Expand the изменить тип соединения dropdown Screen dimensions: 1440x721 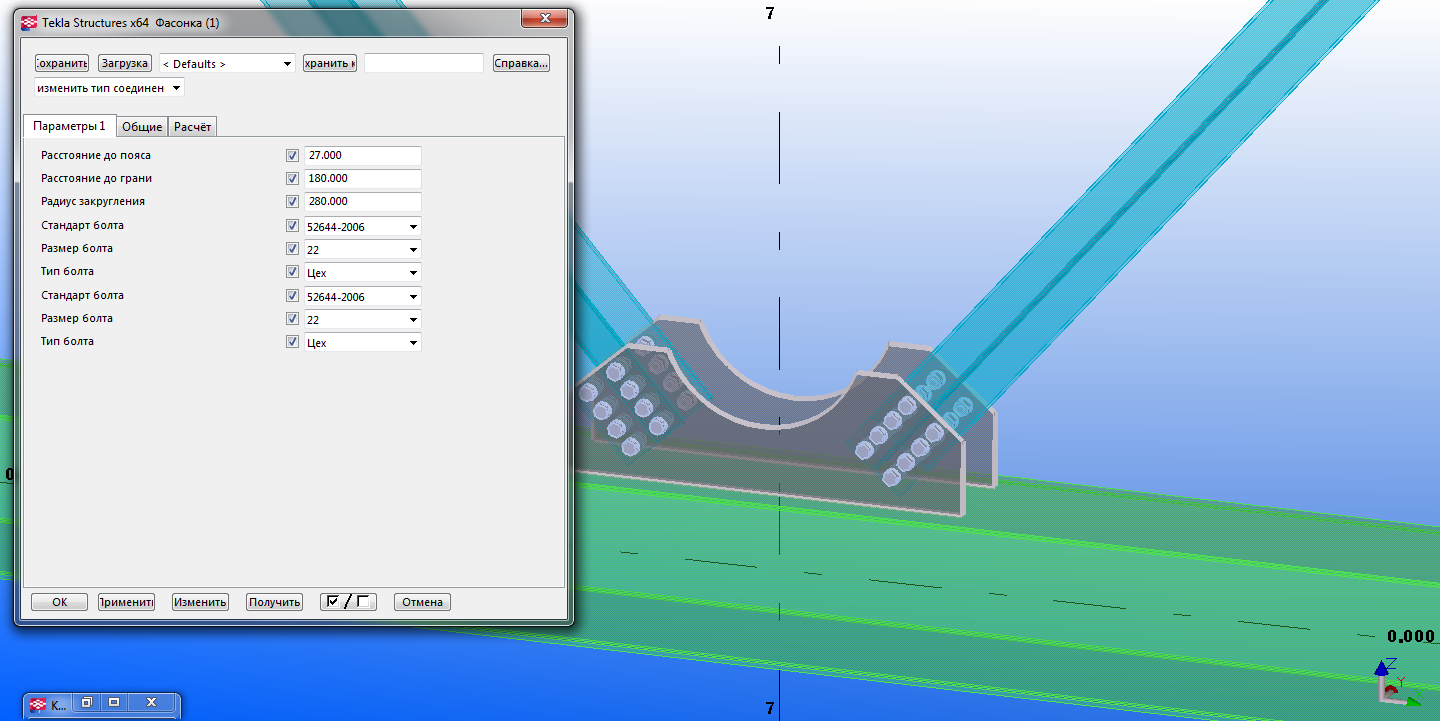coord(109,88)
